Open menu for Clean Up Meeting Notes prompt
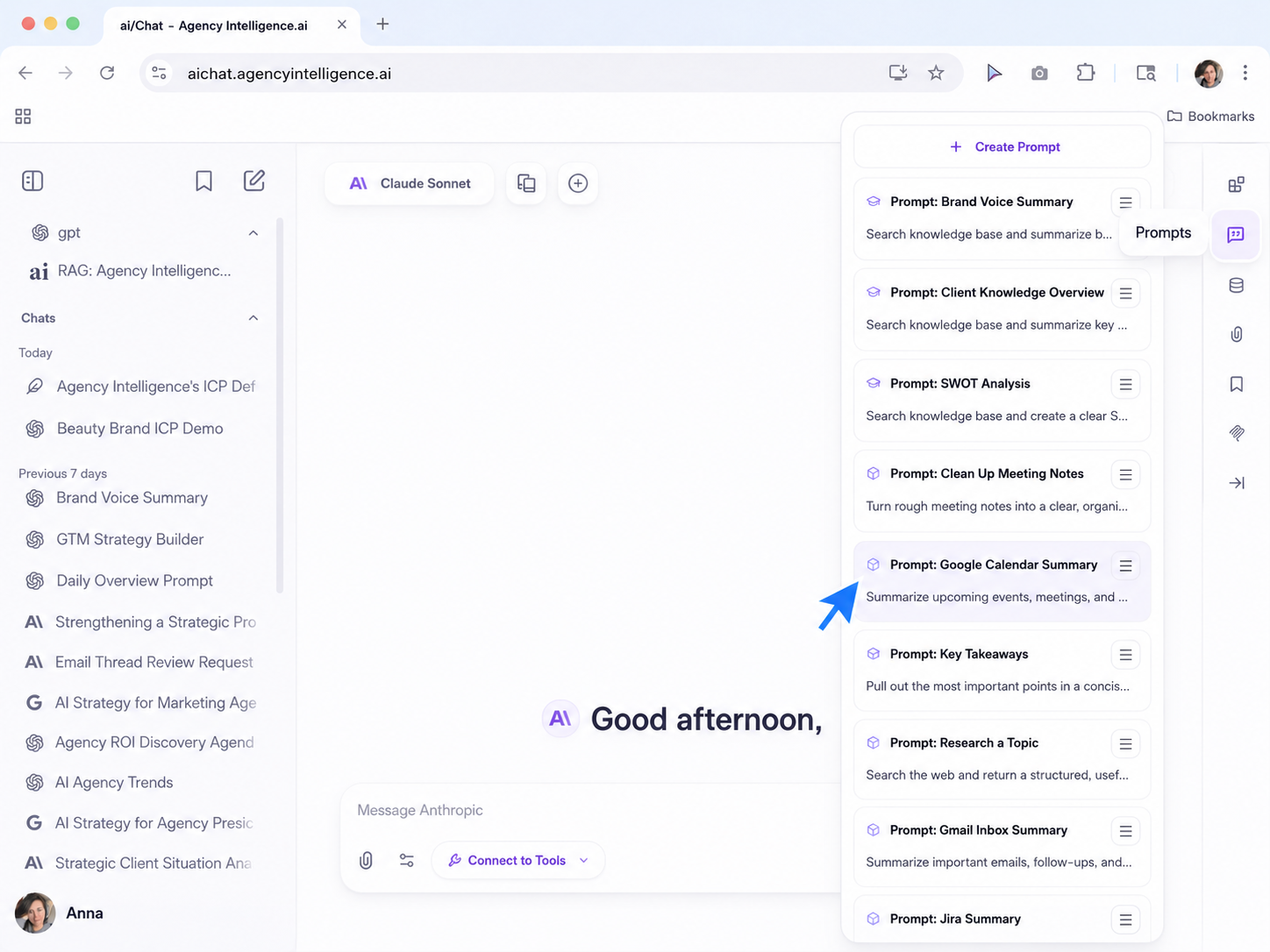The height and width of the screenshot is (952, 1270). tap(1125, 475)
